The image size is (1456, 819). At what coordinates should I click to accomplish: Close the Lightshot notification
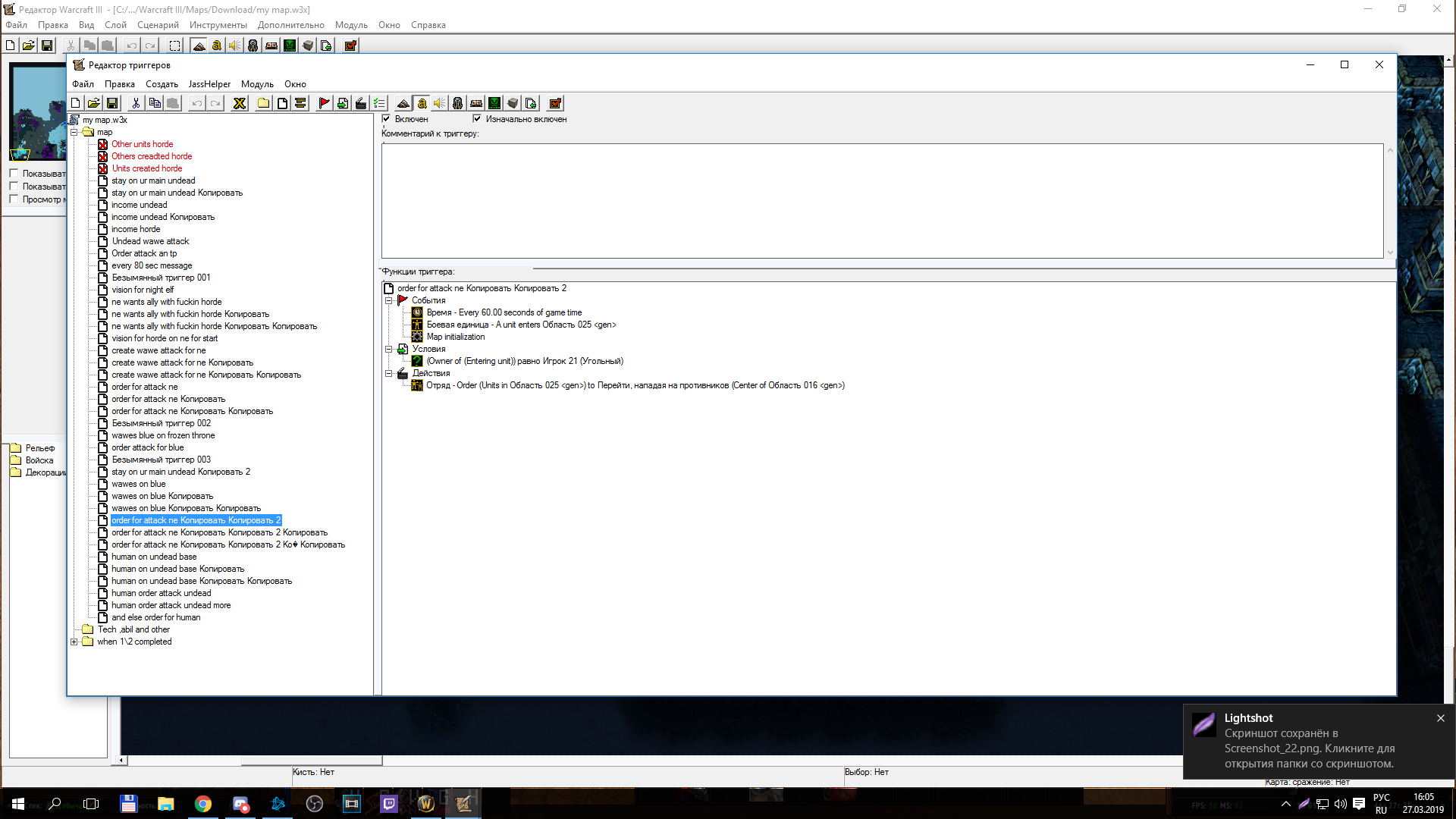point(1440,718)
